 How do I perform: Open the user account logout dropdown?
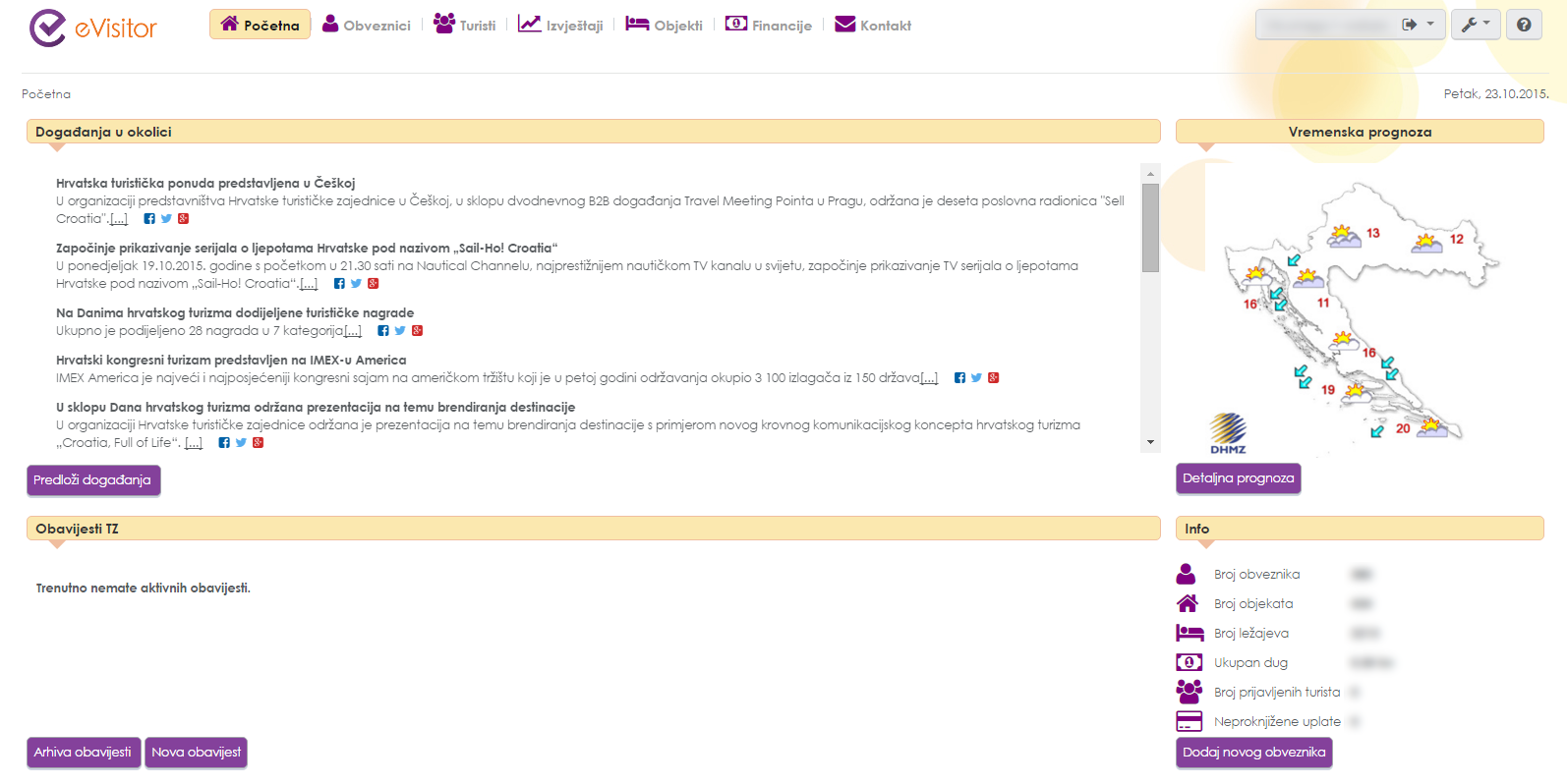pos(1417,25)
